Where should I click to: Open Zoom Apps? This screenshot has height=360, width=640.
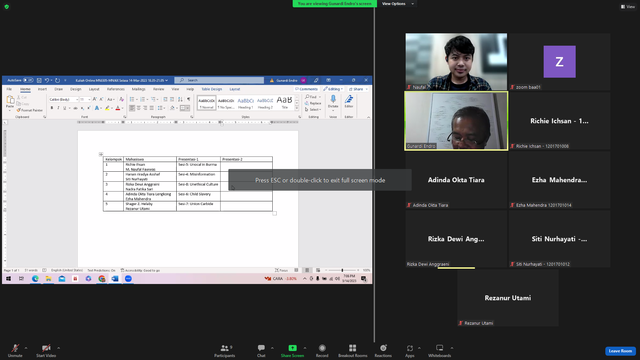click(410, 350)
